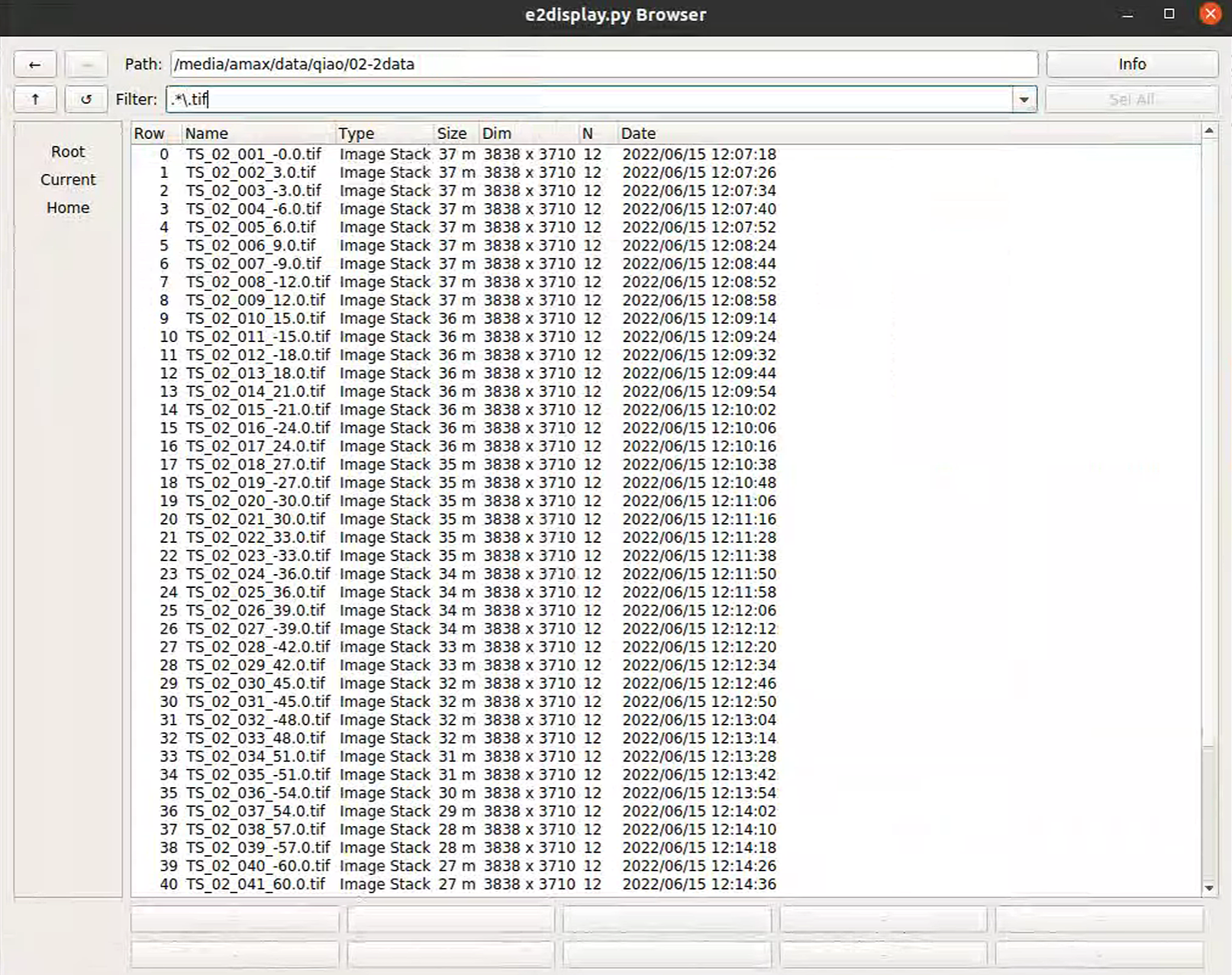Open the filter history dropdown
1232x975 pixels.
1023,99
